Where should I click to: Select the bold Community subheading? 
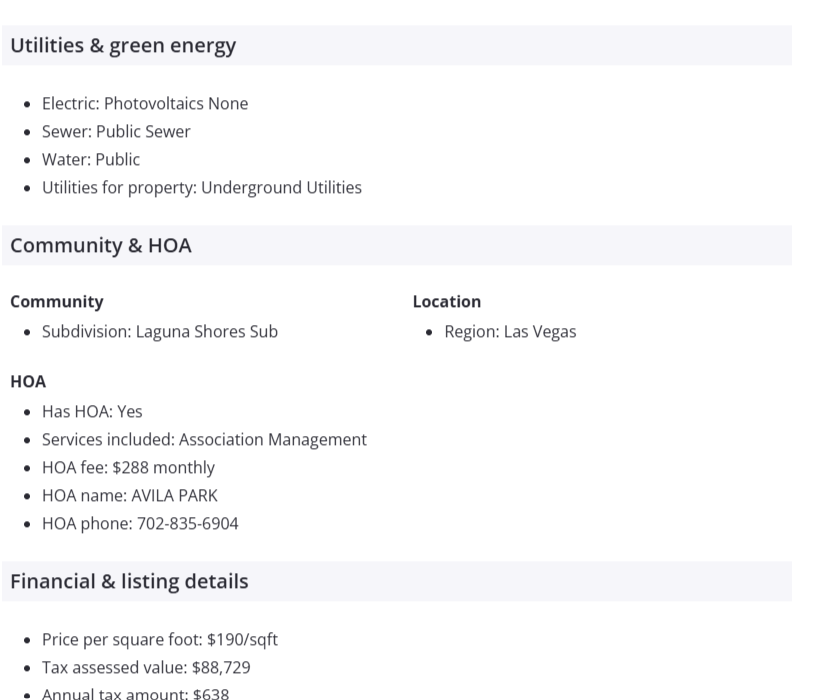click(x=57, y=302)
